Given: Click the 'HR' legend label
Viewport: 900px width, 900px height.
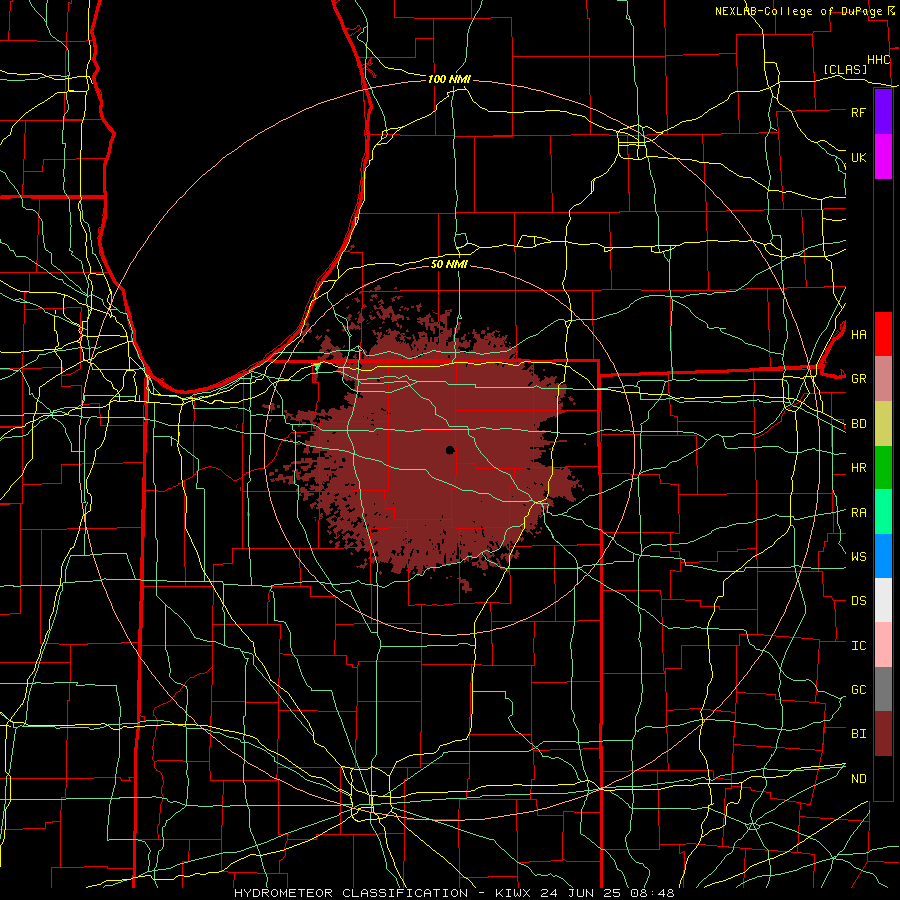Looking at the screenshot, I should [x=858, y=468].
